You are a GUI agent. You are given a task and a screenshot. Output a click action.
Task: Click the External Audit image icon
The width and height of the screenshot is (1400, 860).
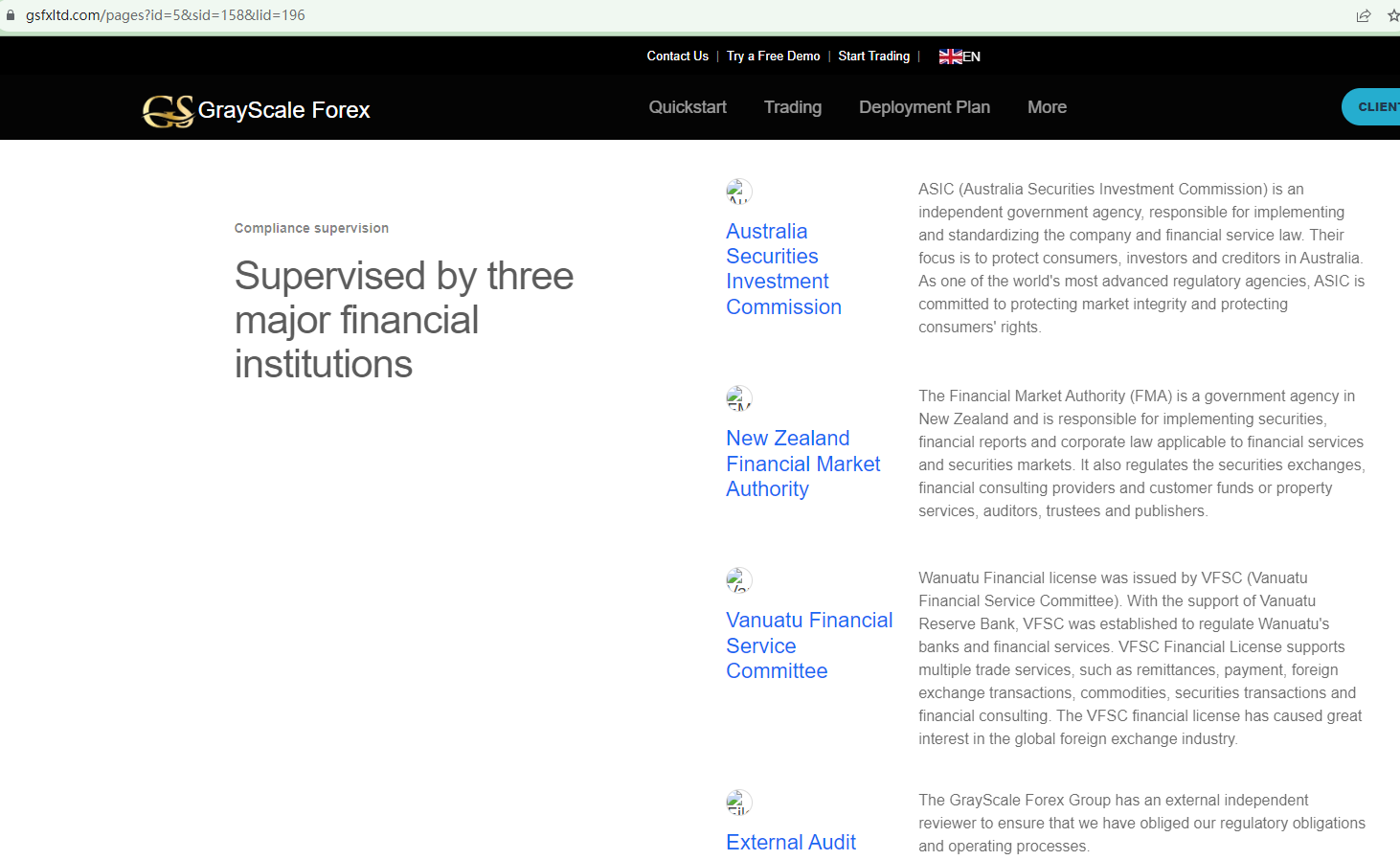[738, 803]
